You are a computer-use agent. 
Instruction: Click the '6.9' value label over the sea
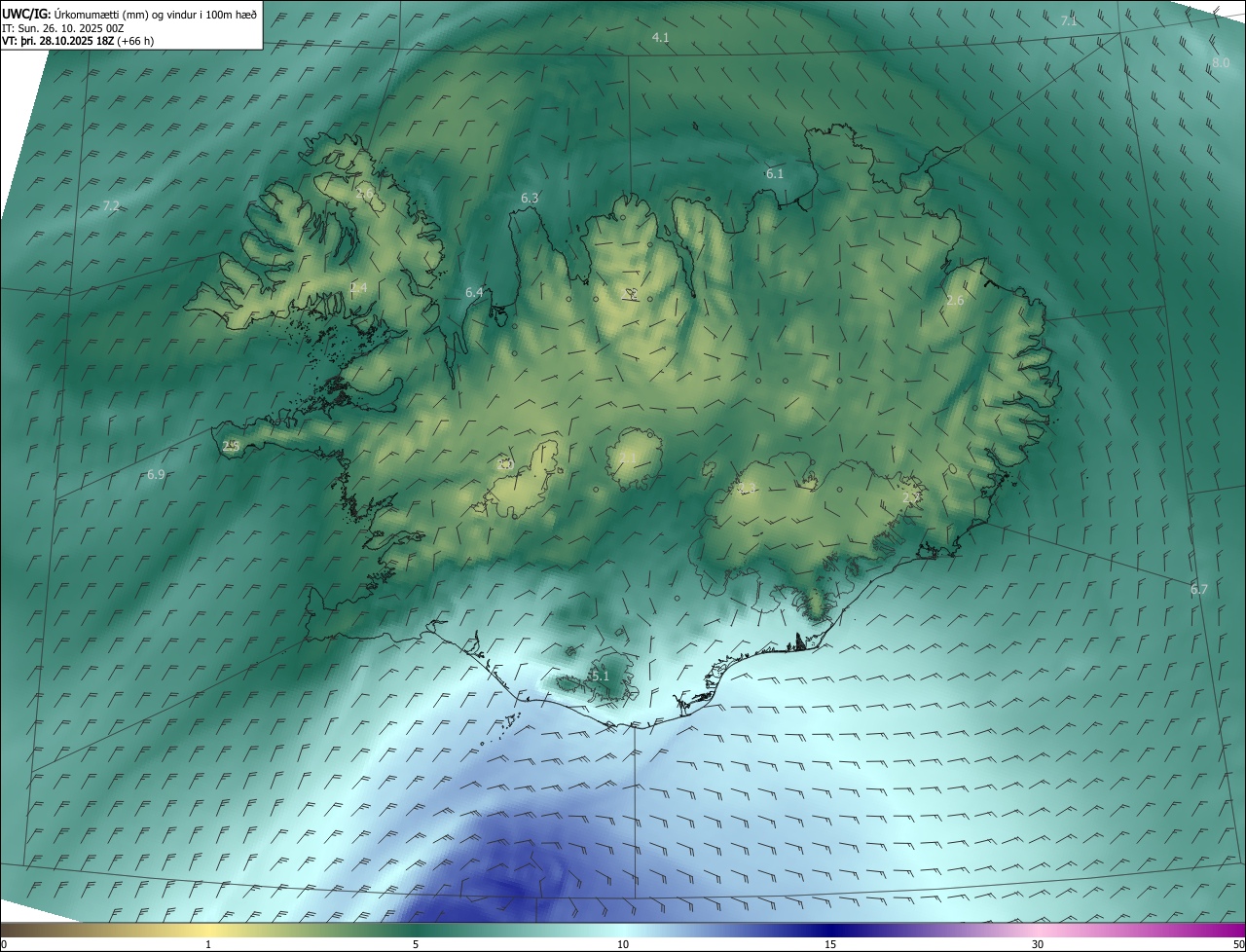pyautogui.click(x=156, y=475)
